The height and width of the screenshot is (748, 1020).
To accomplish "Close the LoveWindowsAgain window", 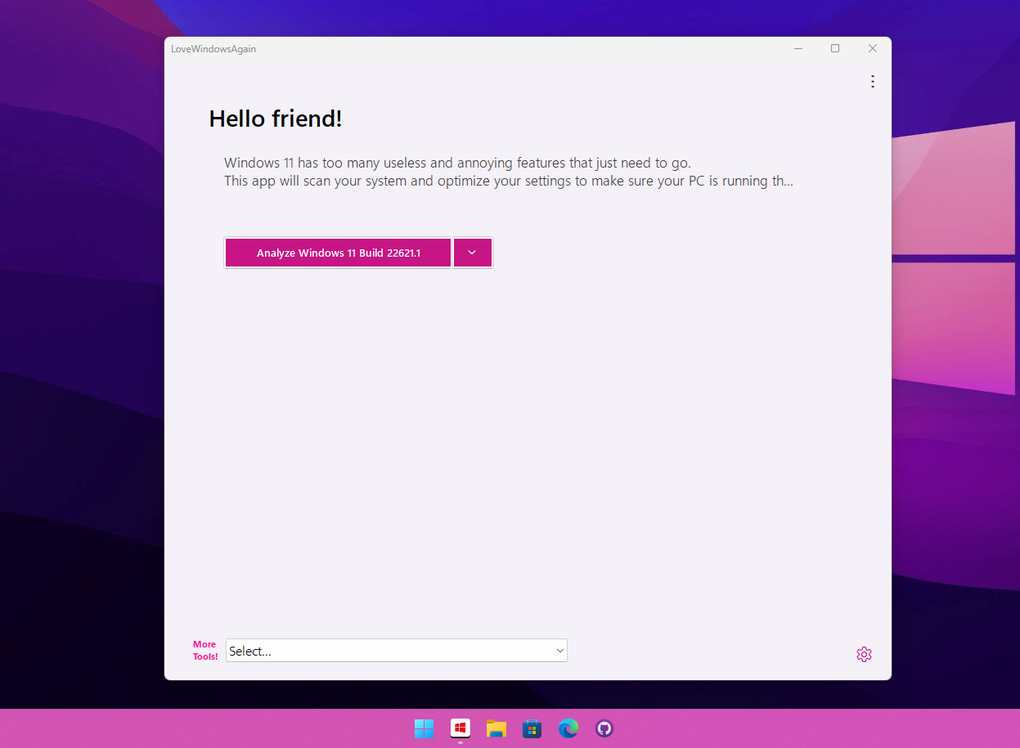I will [872, 49].
